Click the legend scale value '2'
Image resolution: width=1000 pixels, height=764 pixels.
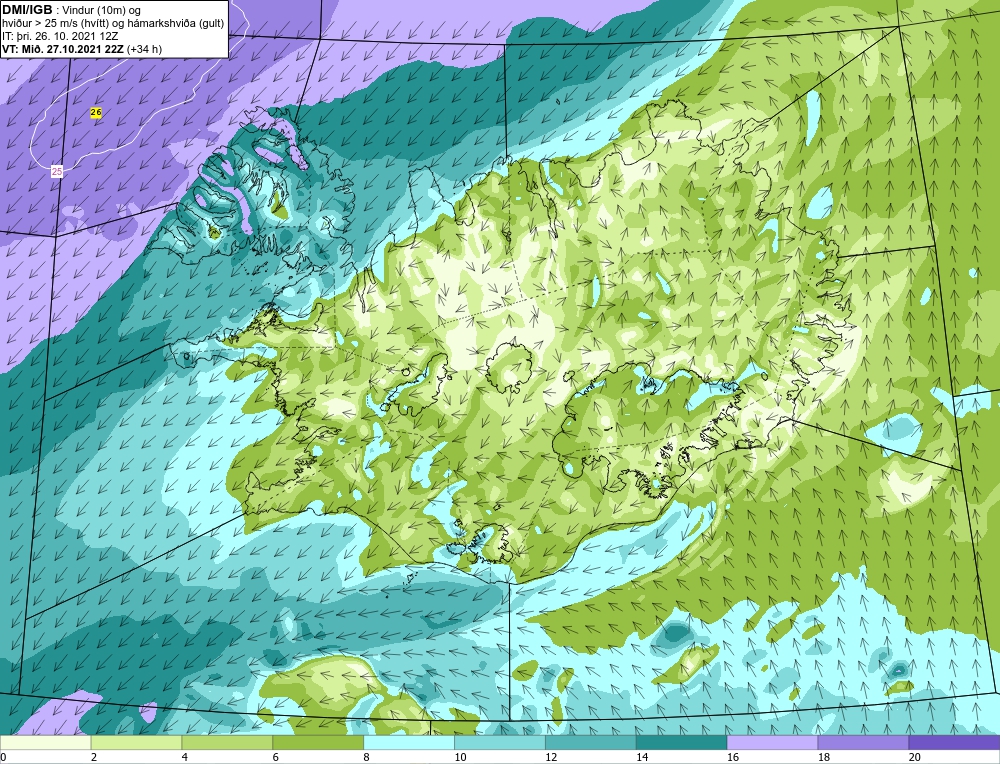pos(94,757)
